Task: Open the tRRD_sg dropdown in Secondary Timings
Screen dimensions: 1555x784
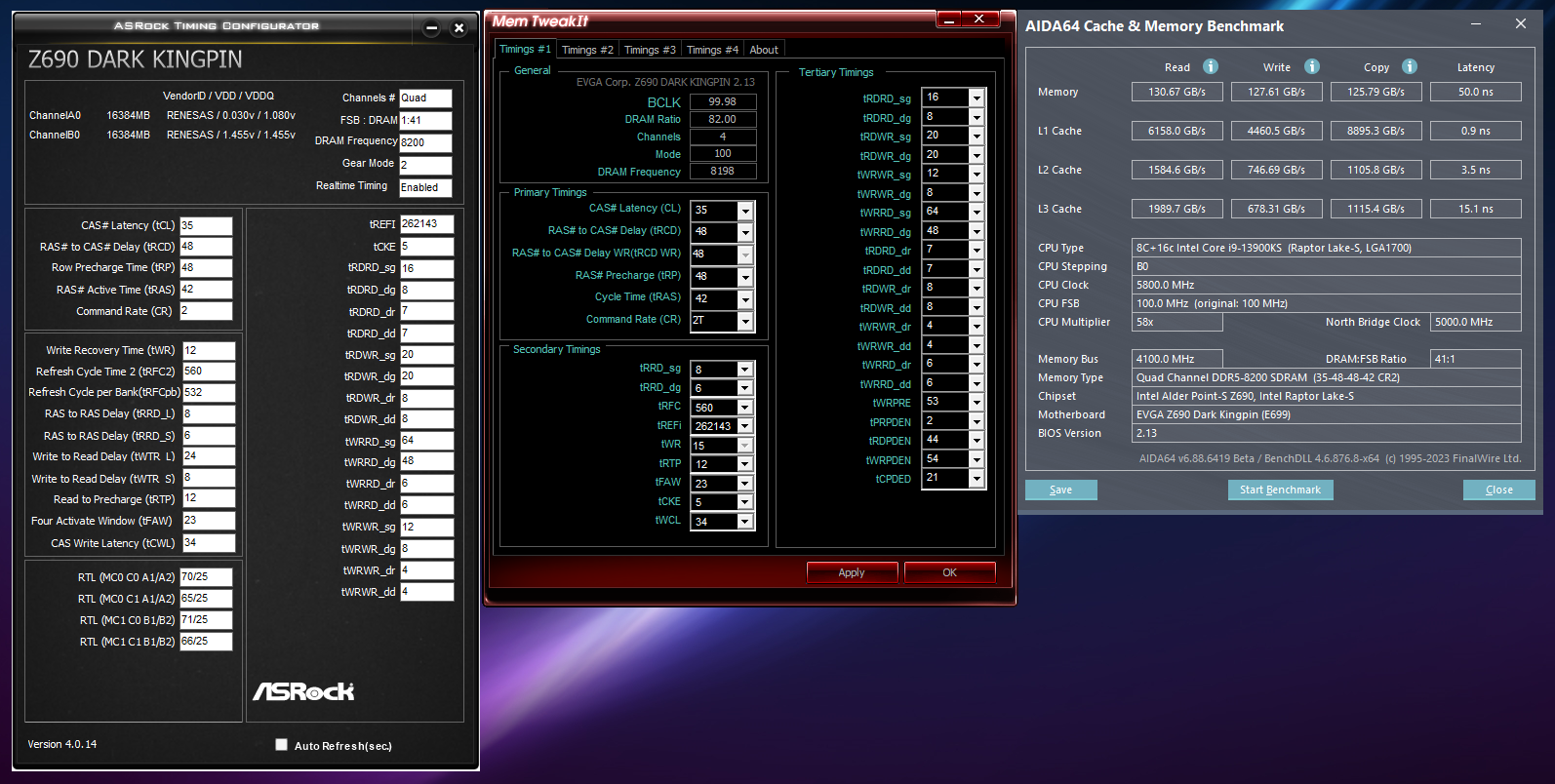Action: click(x=745, y=370)
